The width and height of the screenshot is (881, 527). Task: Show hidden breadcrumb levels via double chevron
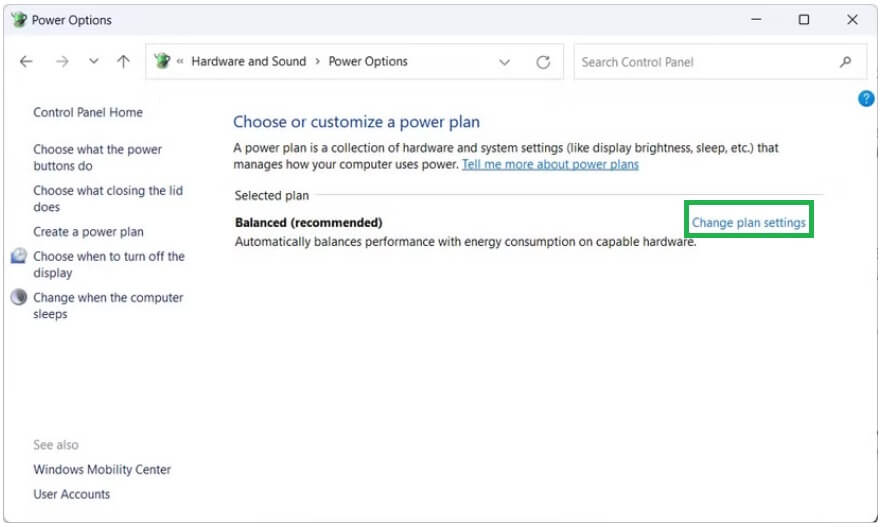click(x=180, y=61)
